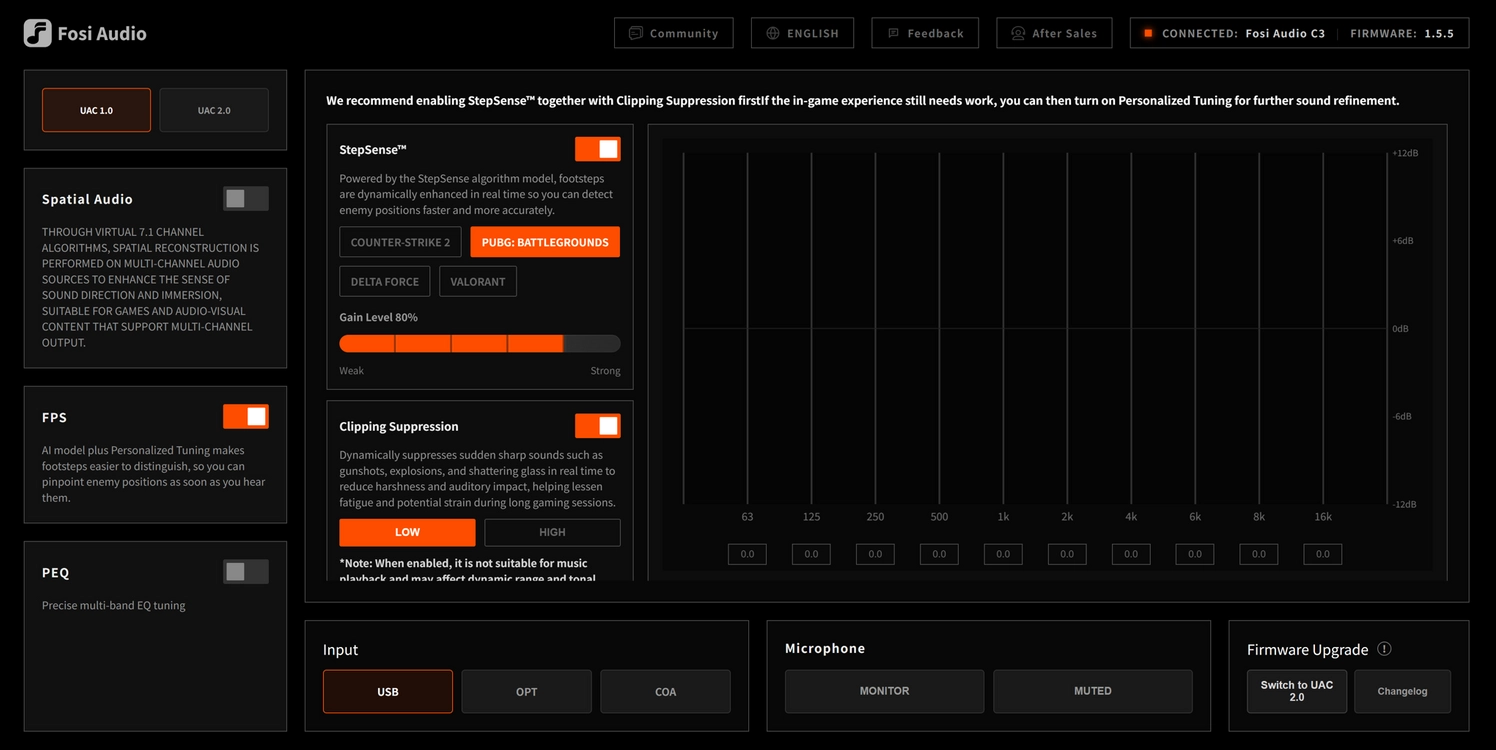Click the 8k EQ band slider

click(x=1259, y=328)
